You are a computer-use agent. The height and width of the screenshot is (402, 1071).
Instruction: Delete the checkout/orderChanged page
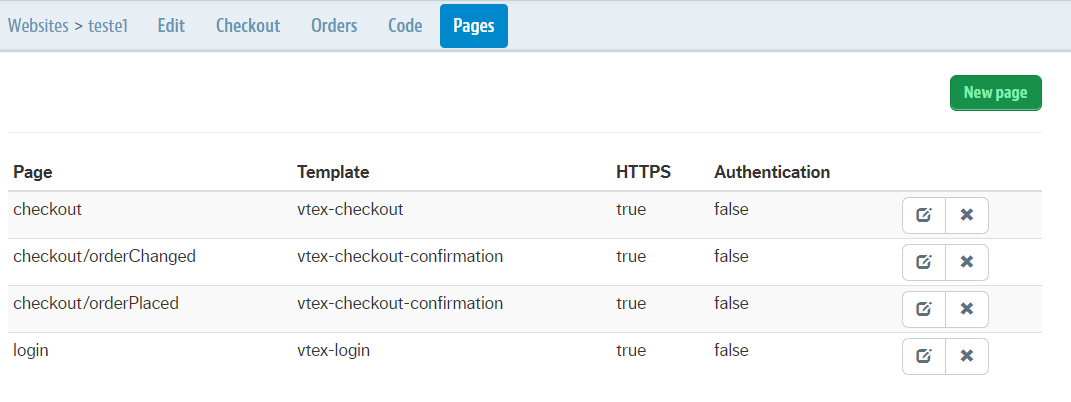966,262
